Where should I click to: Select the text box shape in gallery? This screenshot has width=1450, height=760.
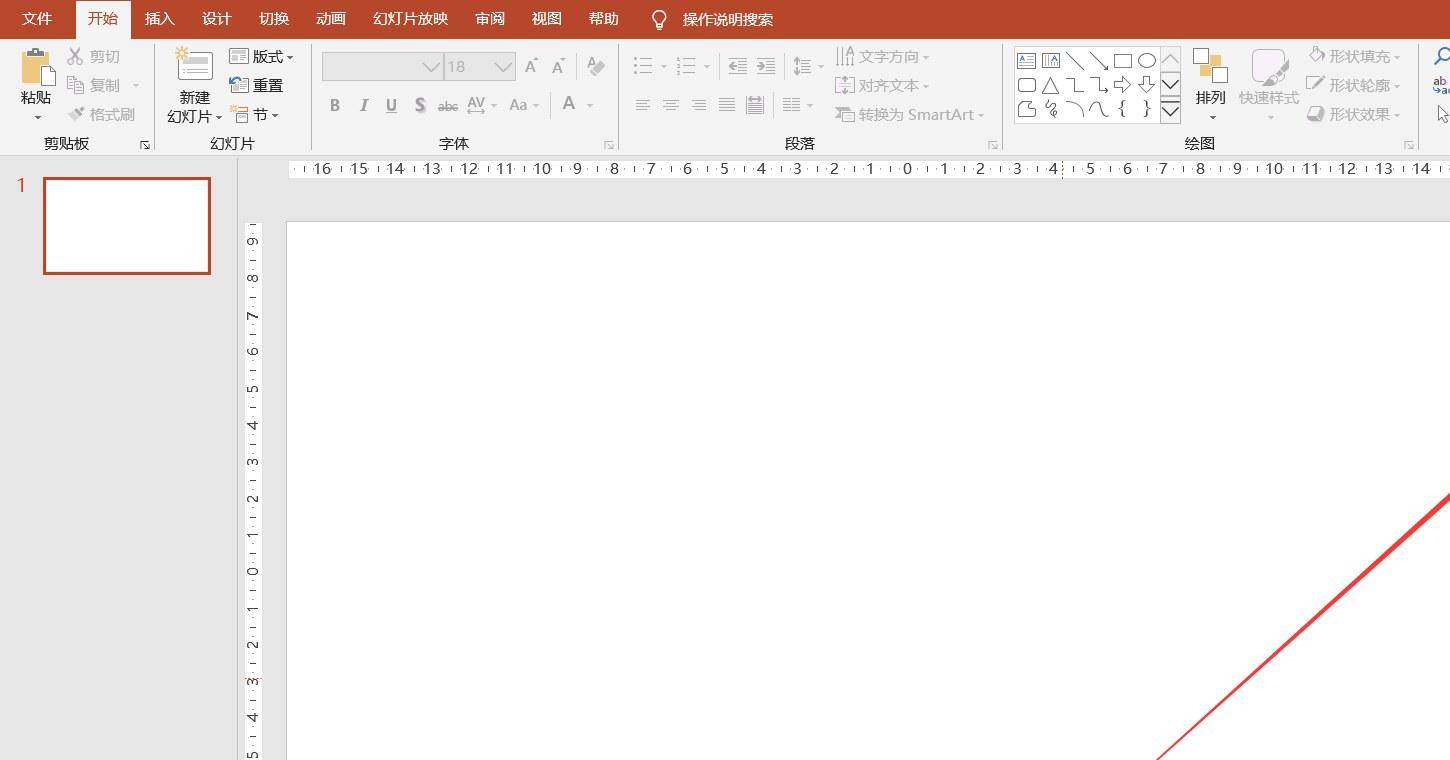click(x=1026, y=61)
